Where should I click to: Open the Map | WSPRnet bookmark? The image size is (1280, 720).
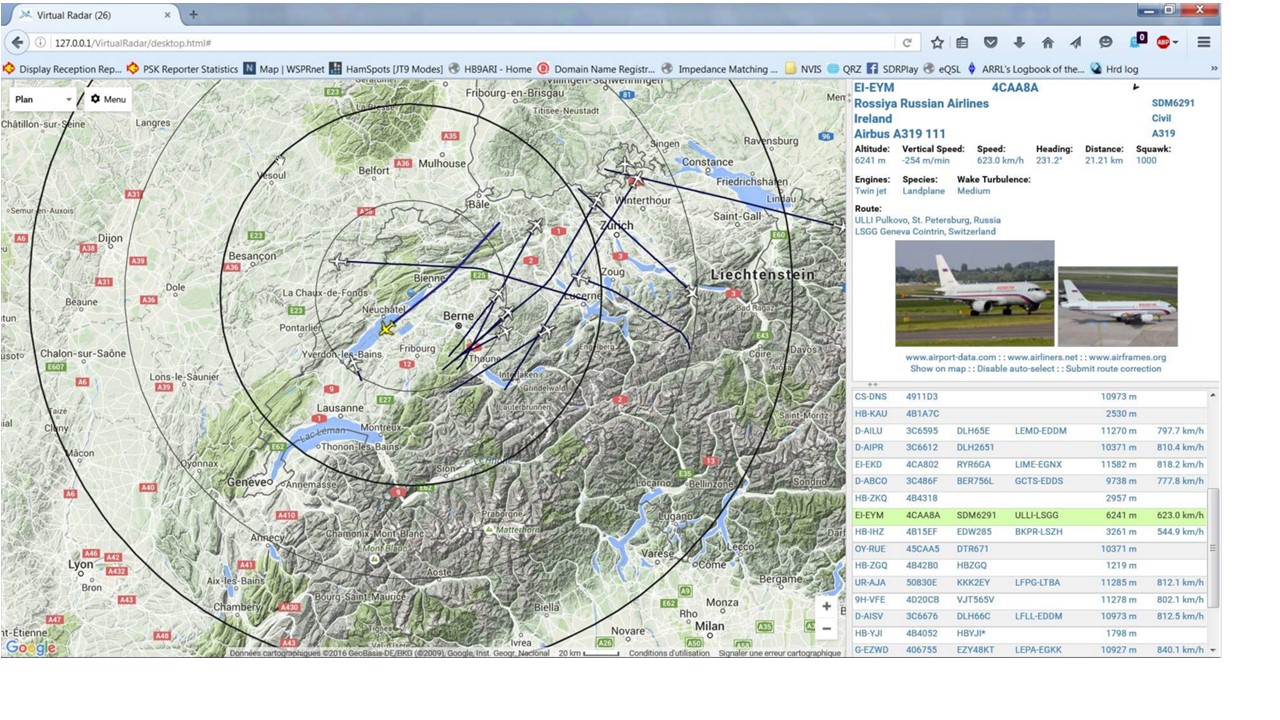tap(284, 69)
